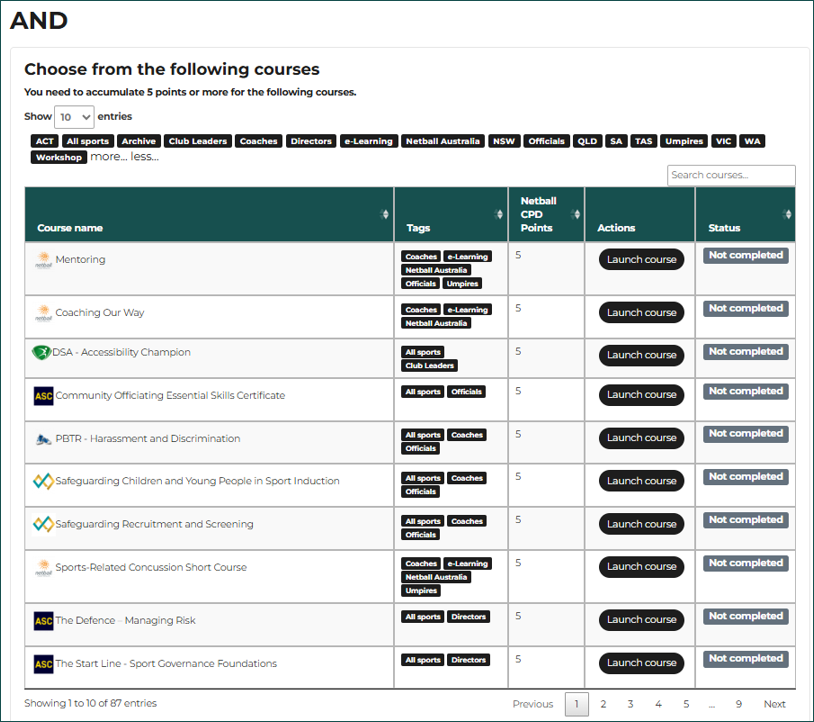The image size is (814, 722).
Task: Launch Sports-Related Concussion Short Course
Action: 642,567
